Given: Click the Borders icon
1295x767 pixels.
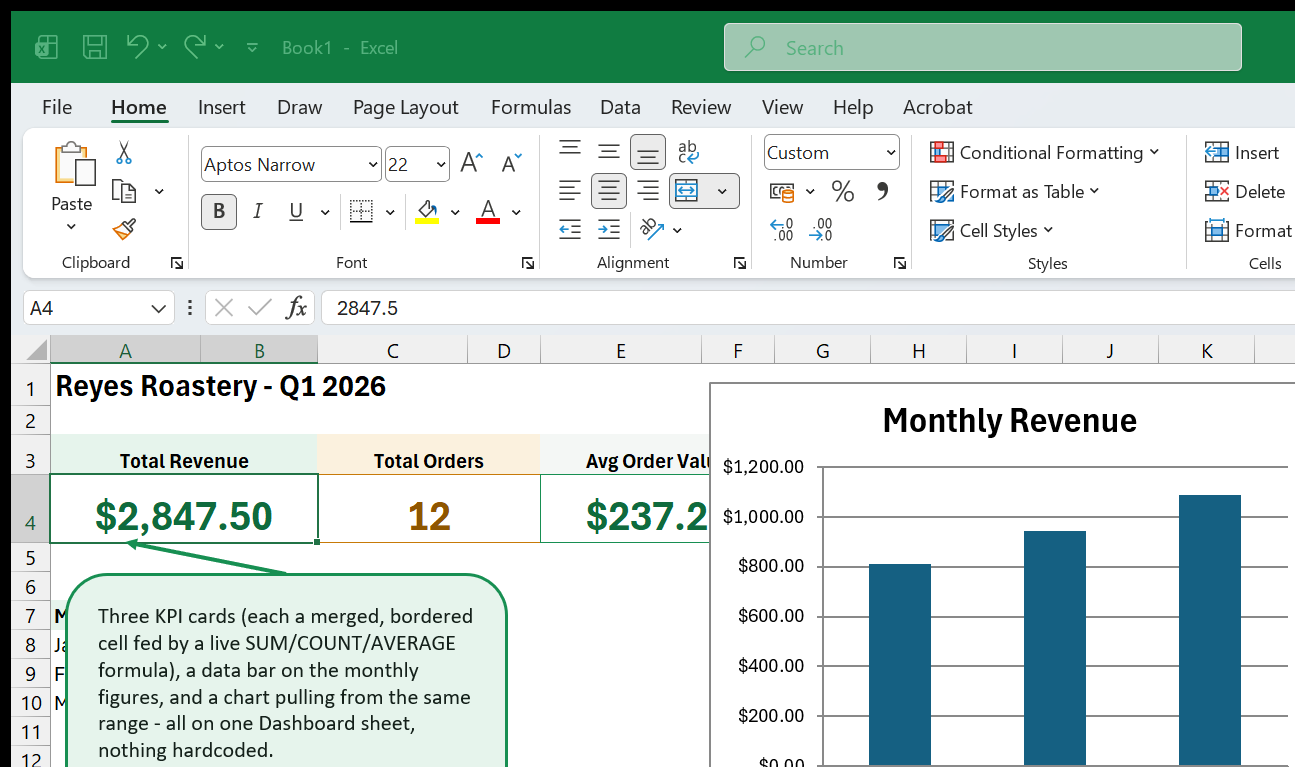Looking at the screenshot, I should [x=361, y=211].
